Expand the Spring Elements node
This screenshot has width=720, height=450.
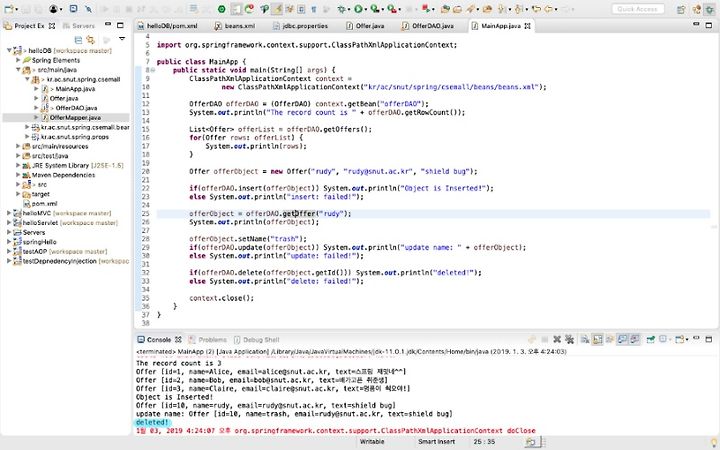click(18, 60)
